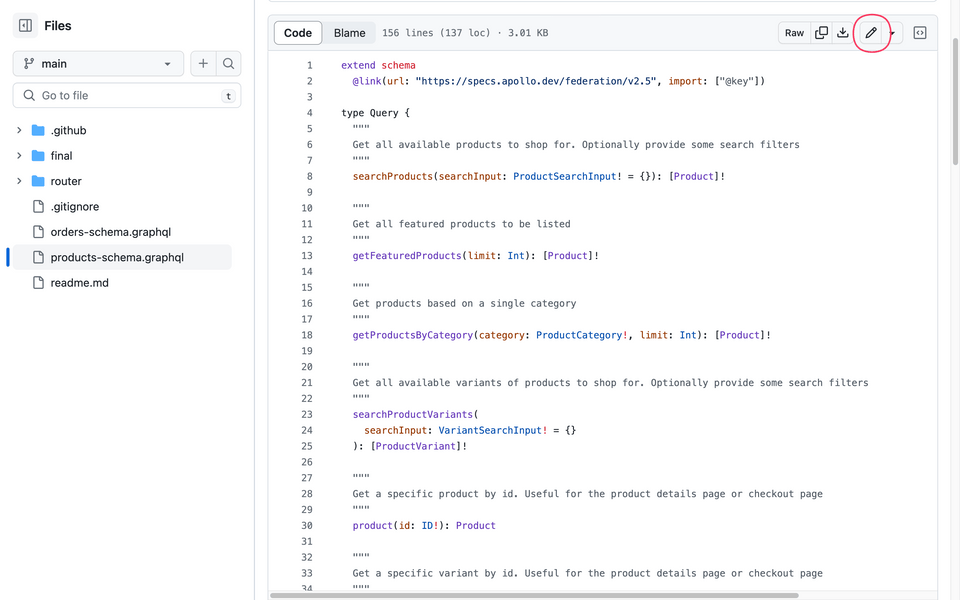Click ProductCategory type reference
The width and height of the screenshot is (960, 600).
pyautogui.click(x=579, y=335)
